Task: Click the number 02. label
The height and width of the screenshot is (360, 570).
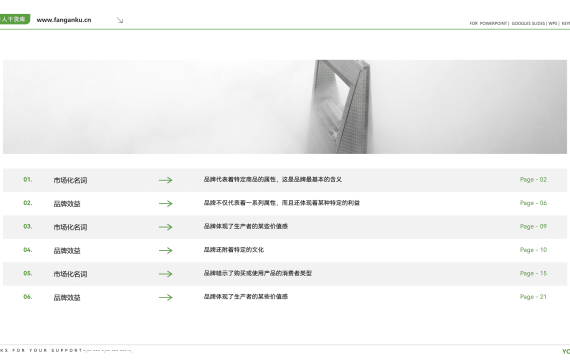Action: (x=28, y=203)
